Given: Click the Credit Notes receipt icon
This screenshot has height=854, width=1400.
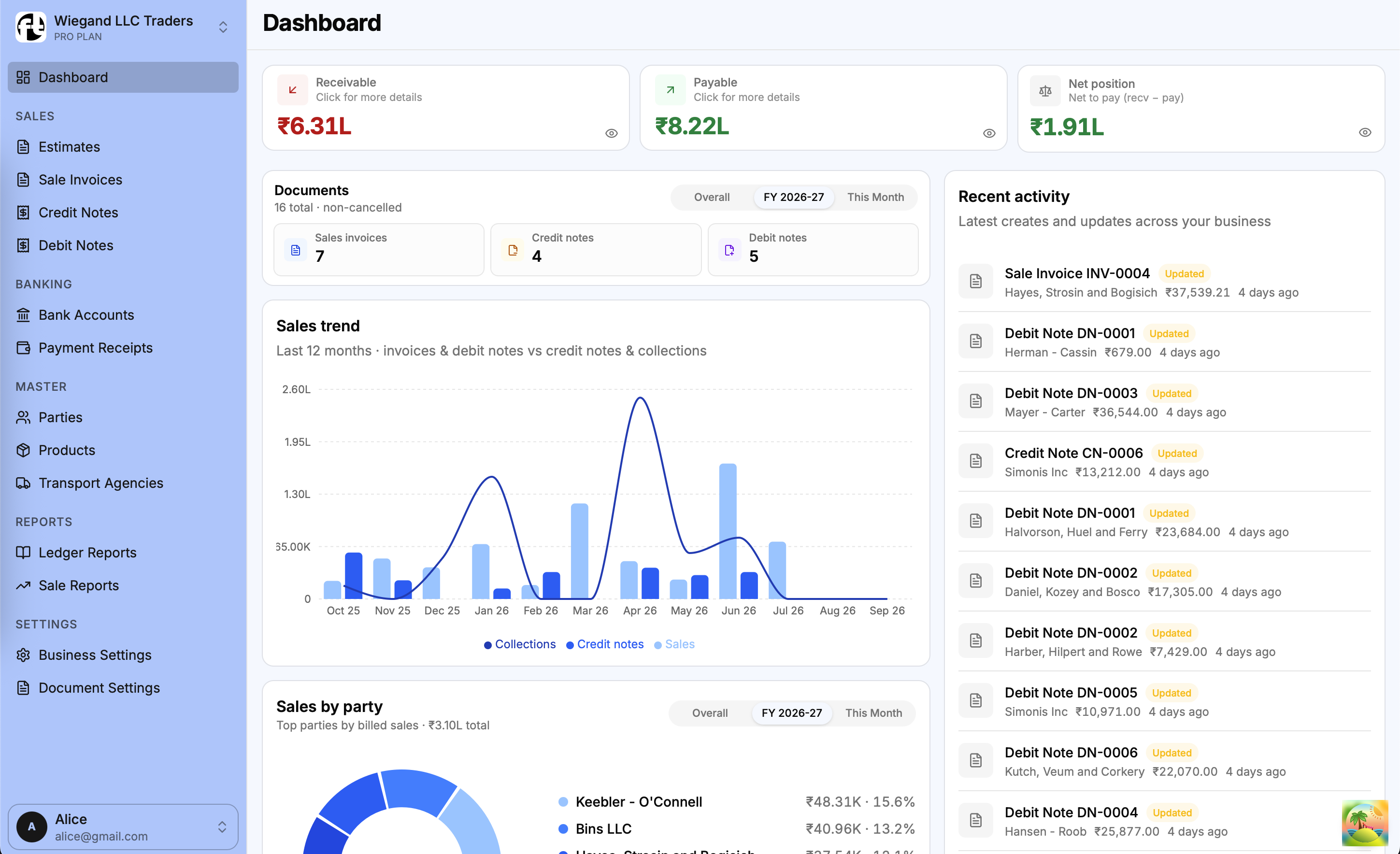Looking at the screenshot, I should [x=23, y=213].
